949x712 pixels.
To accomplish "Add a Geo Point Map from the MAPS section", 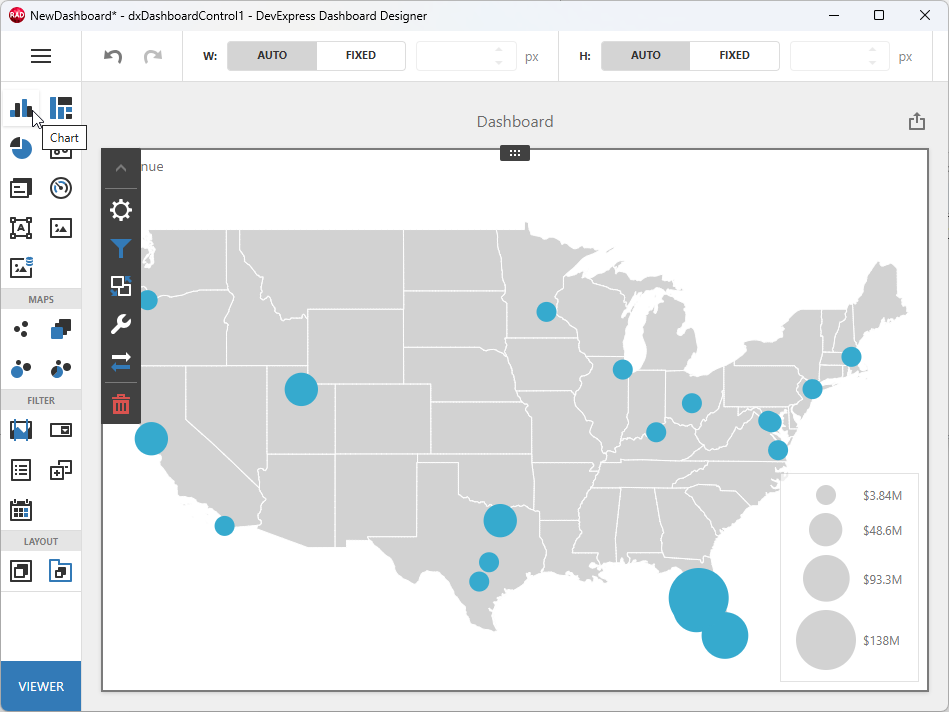I will pyautogui.click(x=21, y=328).
